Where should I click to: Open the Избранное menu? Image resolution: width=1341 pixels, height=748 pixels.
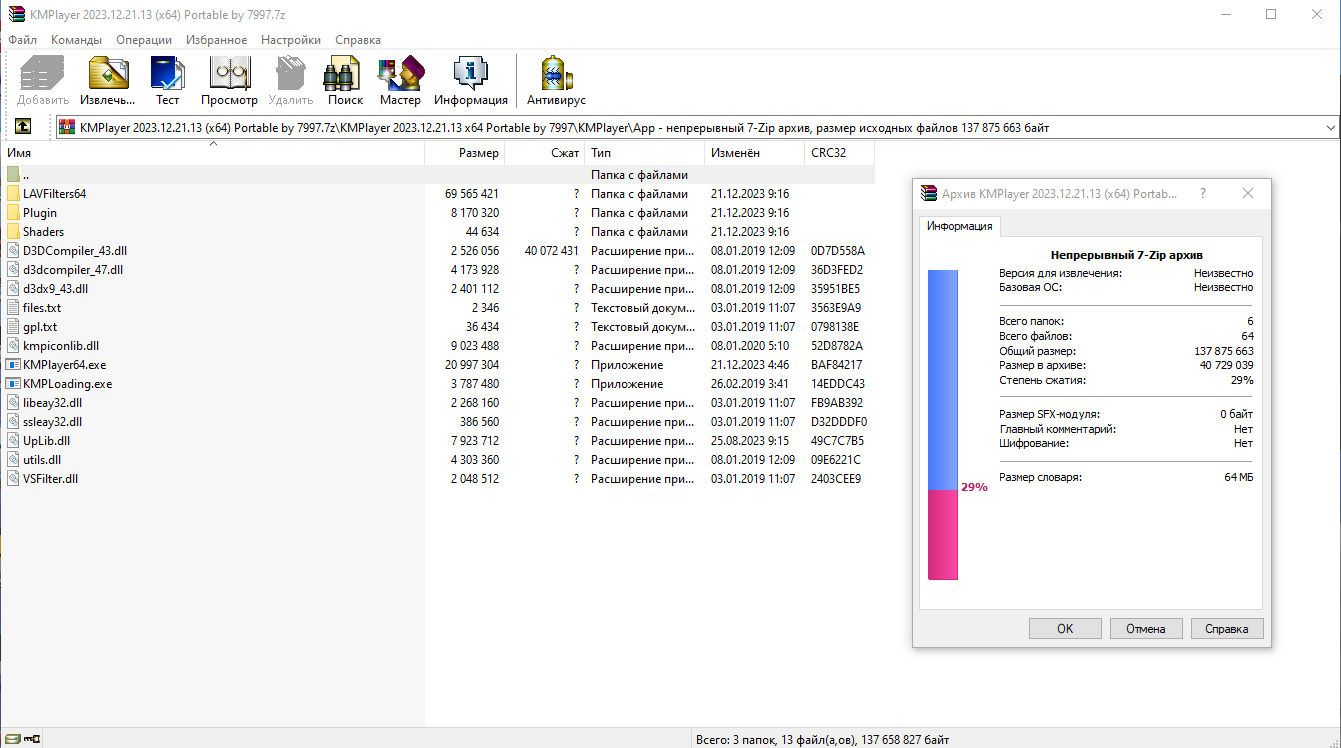(x=216, y=40)
